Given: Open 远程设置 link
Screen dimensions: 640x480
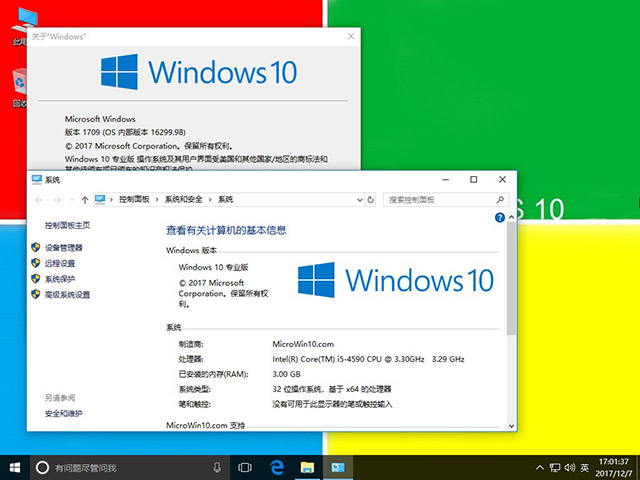Looking at the screenshot, I should (60, 263).
